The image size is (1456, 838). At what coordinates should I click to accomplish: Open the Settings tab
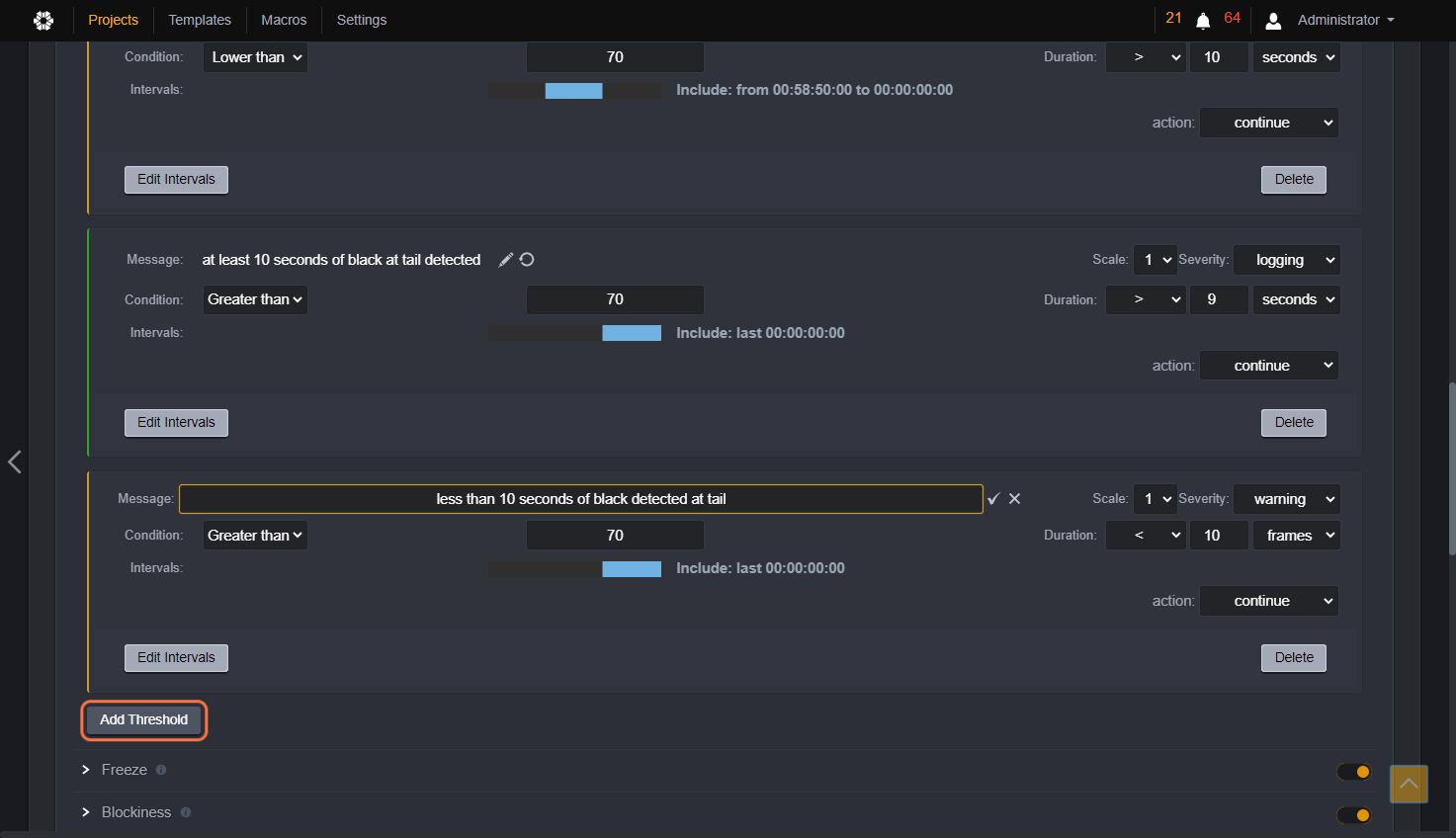click(x=362, y=20)
